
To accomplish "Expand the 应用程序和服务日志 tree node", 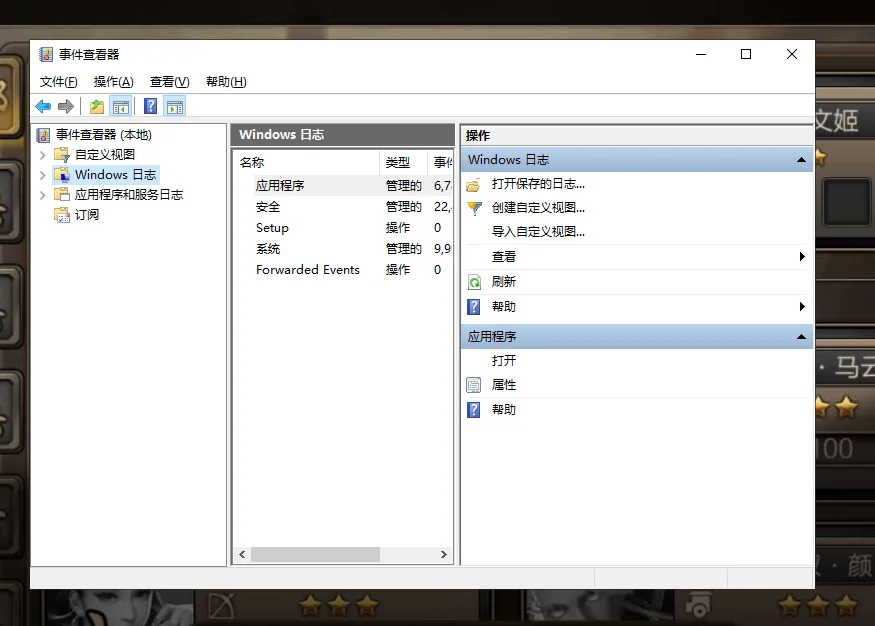I will click(42, 195).
